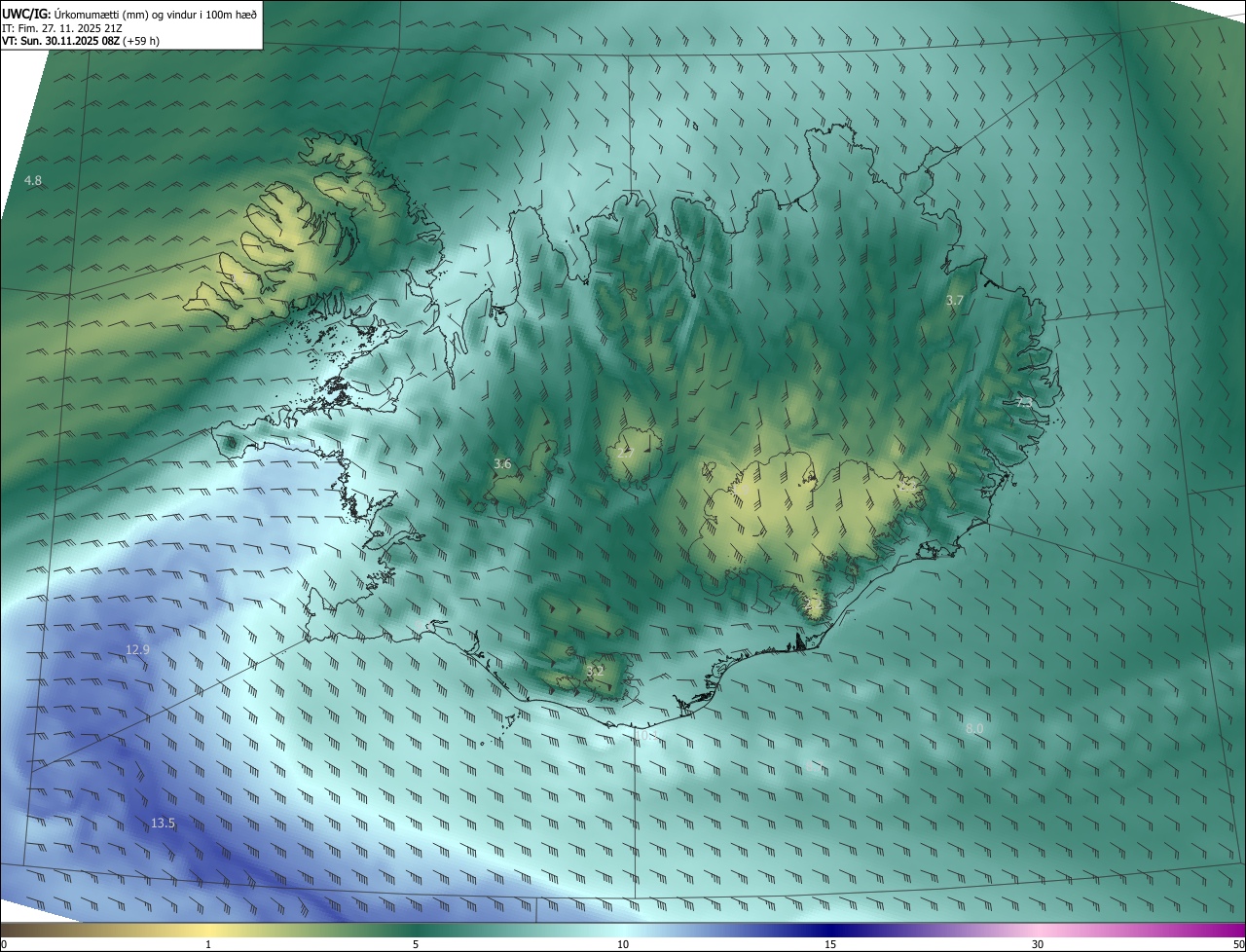This screenshot has width=1246, height=952.
Task: Click the "10" tick on the color scale
Action: [x=623, y=945]
